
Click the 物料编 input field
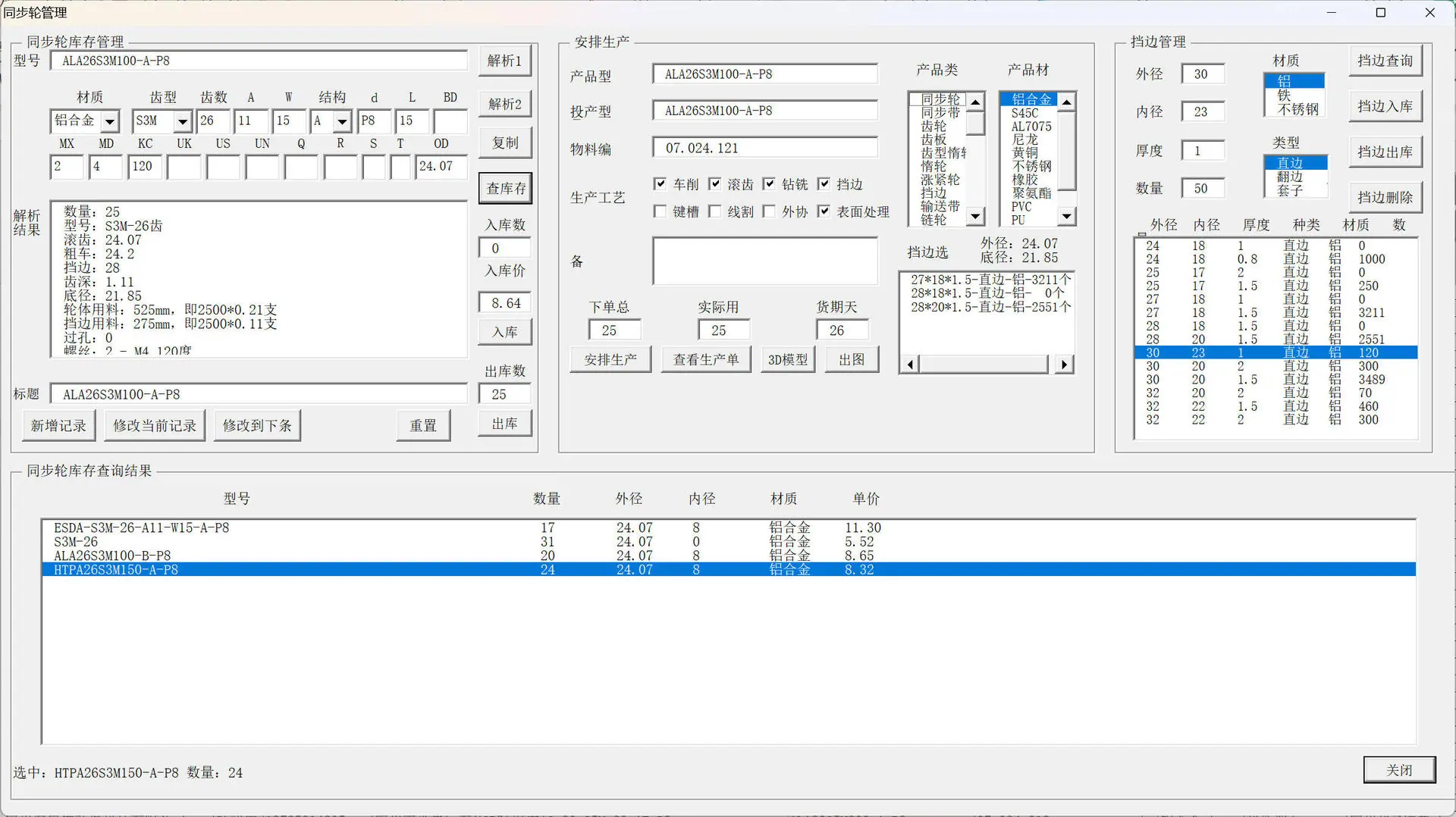point(764,148)
